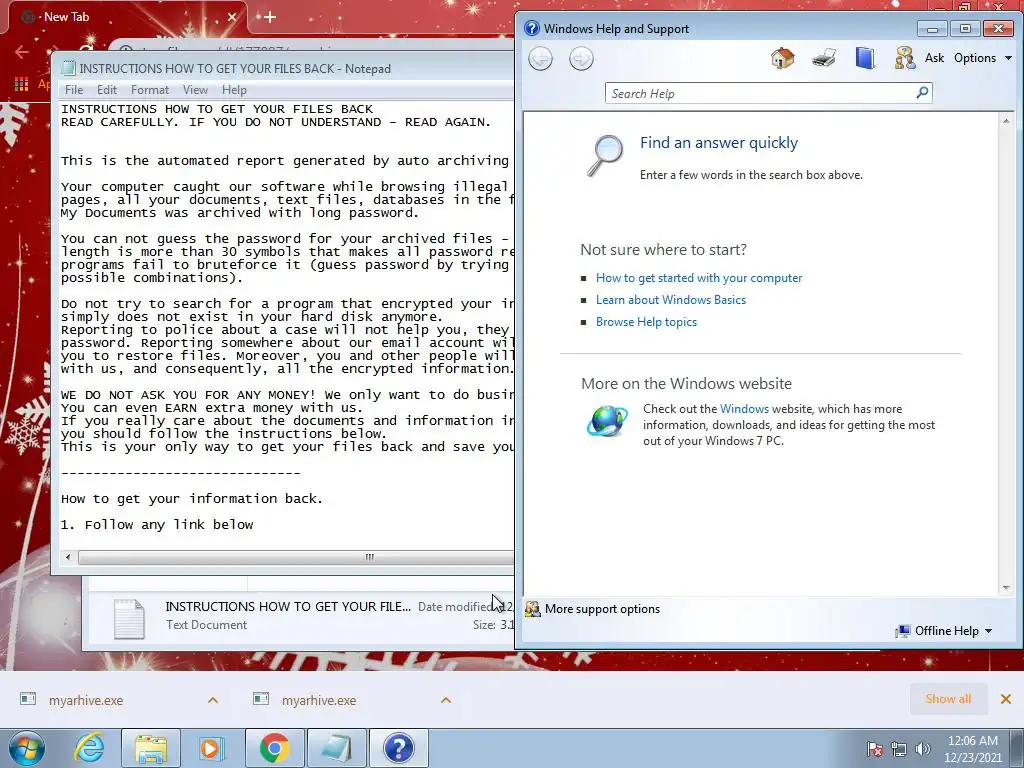1024x768 pixels.
Task: Expand the Offline Help dropdown
Action: [988, 631]
